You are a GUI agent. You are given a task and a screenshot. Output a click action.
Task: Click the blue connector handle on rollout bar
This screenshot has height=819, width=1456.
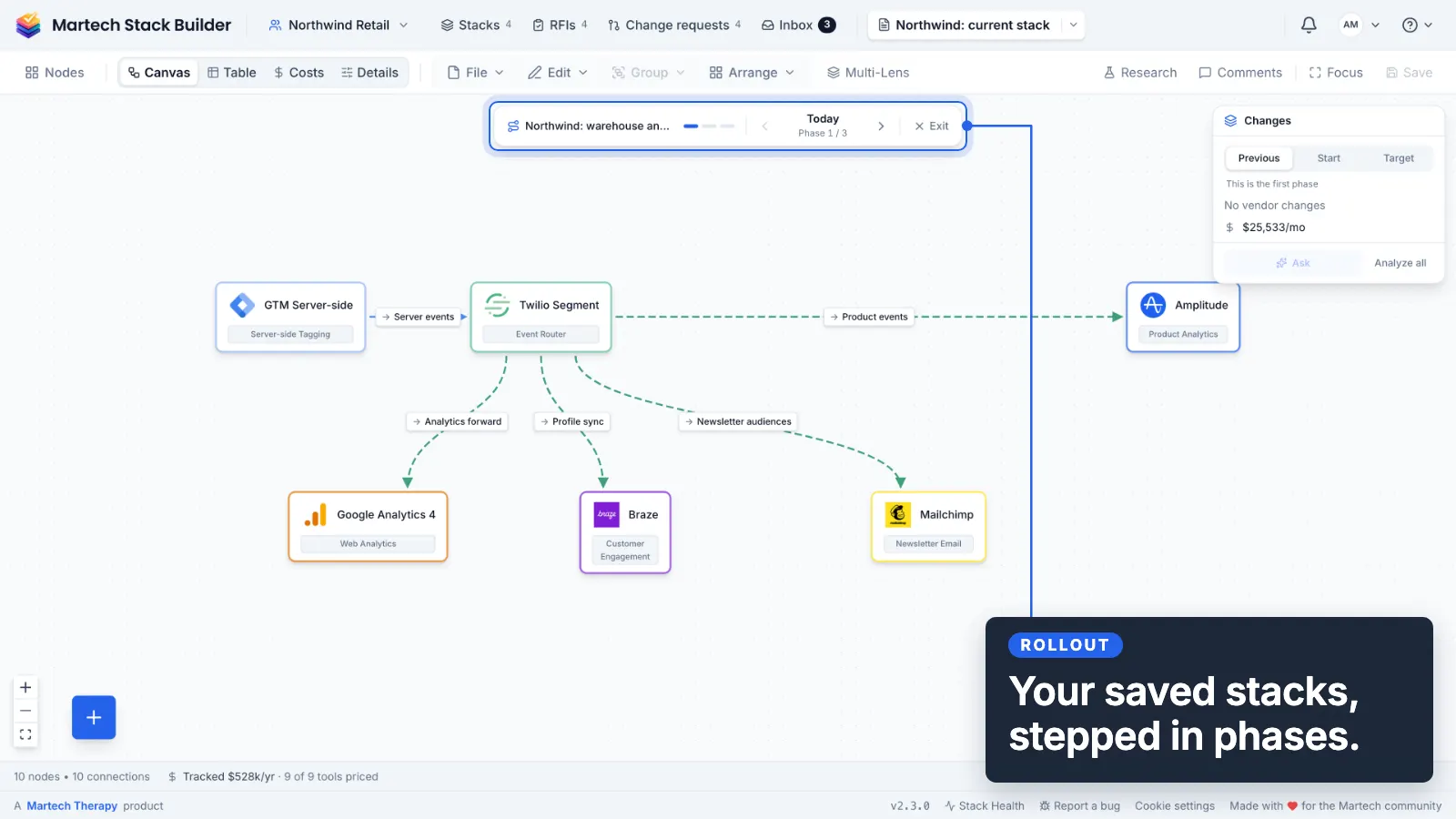[967, 126]
